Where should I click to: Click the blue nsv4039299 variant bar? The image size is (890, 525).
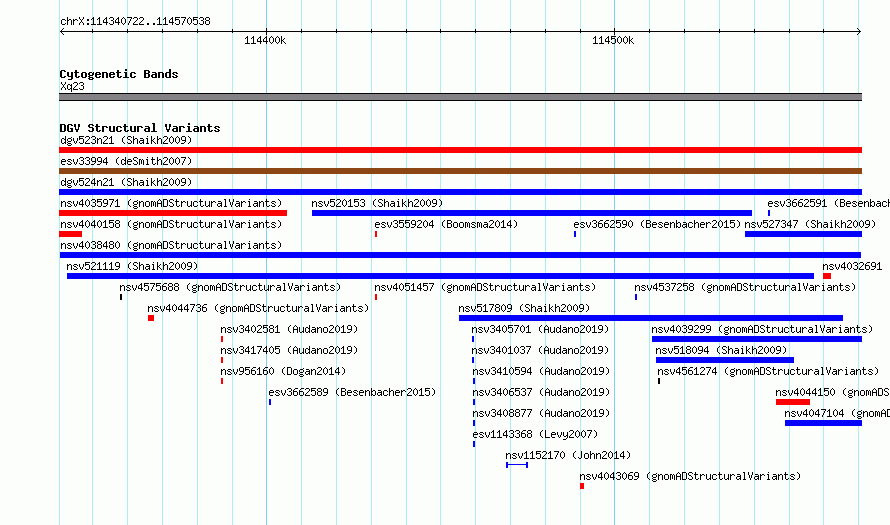point(757,339)
